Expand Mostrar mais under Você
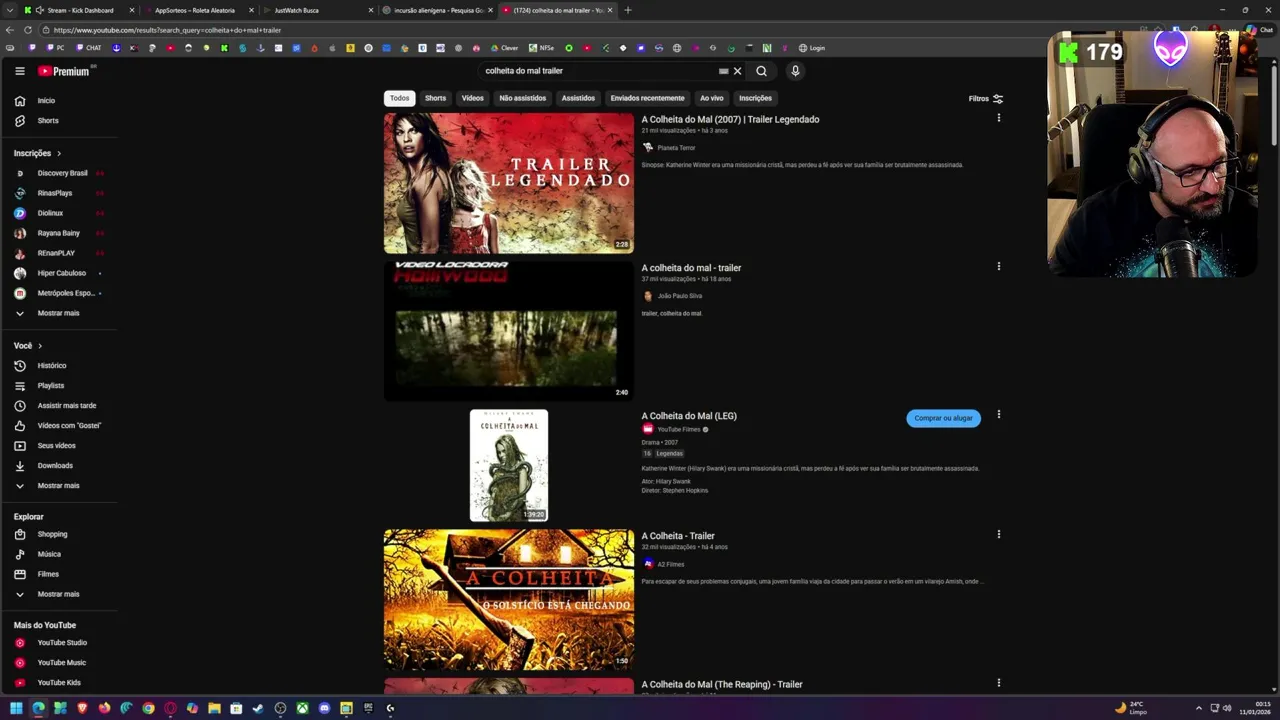Screen dimensions: 1280x720 point(58,485)
